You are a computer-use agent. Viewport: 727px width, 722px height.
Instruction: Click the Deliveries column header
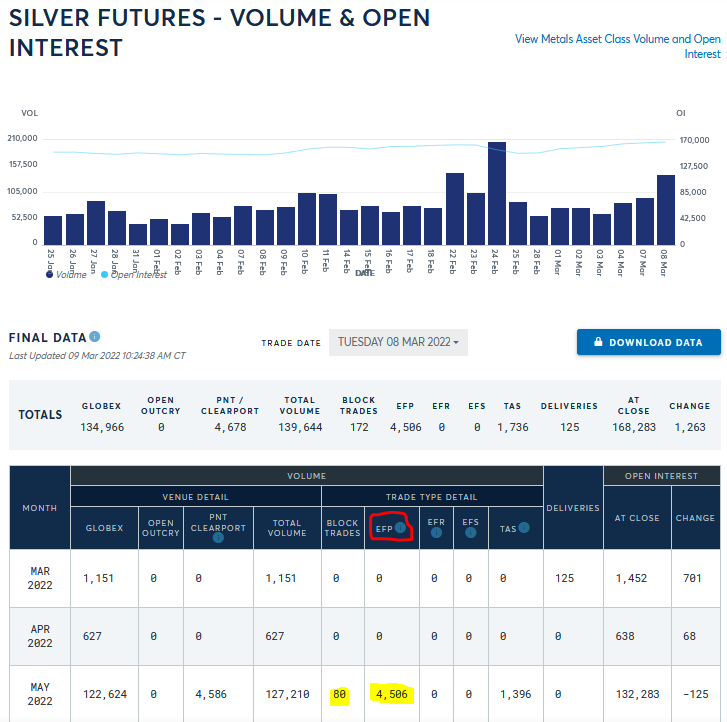573,508
